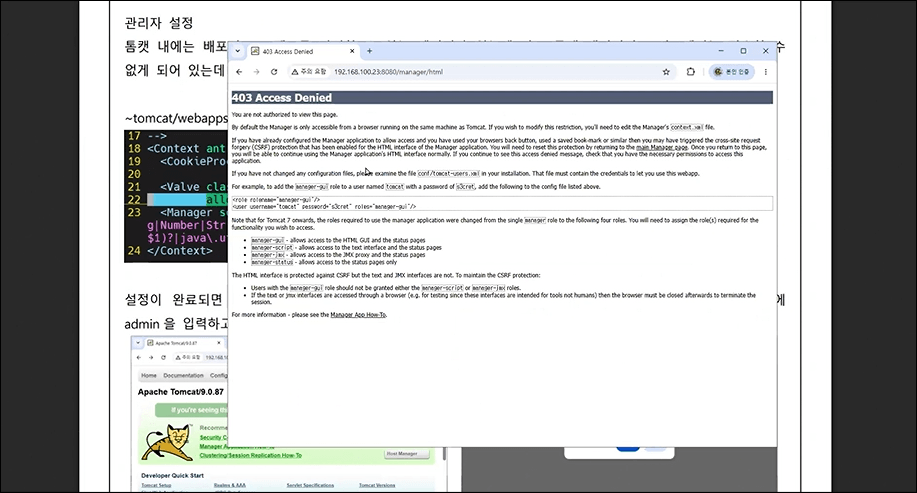Click the forward arrow in front browser

coord(256,72)
